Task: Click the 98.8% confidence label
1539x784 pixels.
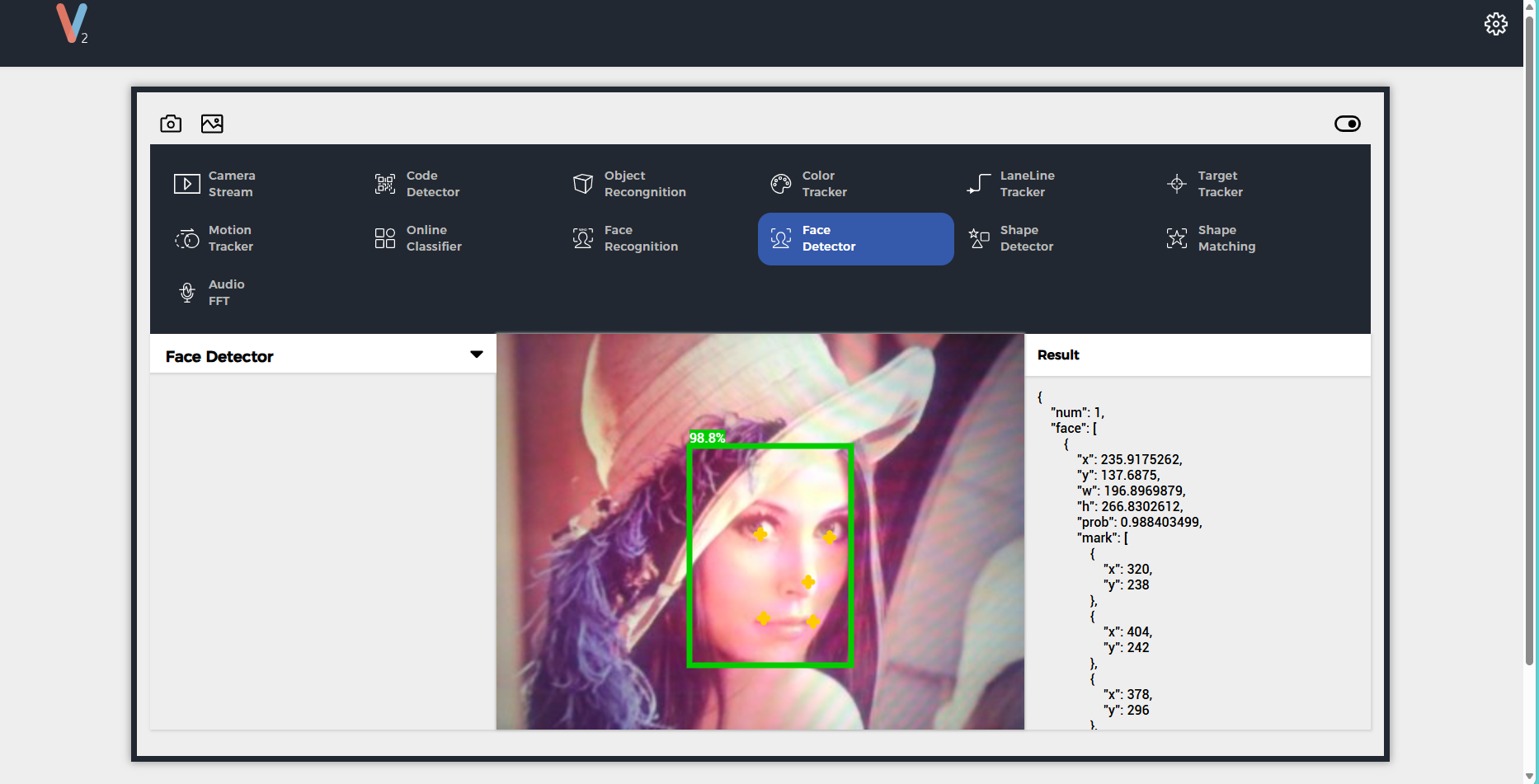Action: 707,438
